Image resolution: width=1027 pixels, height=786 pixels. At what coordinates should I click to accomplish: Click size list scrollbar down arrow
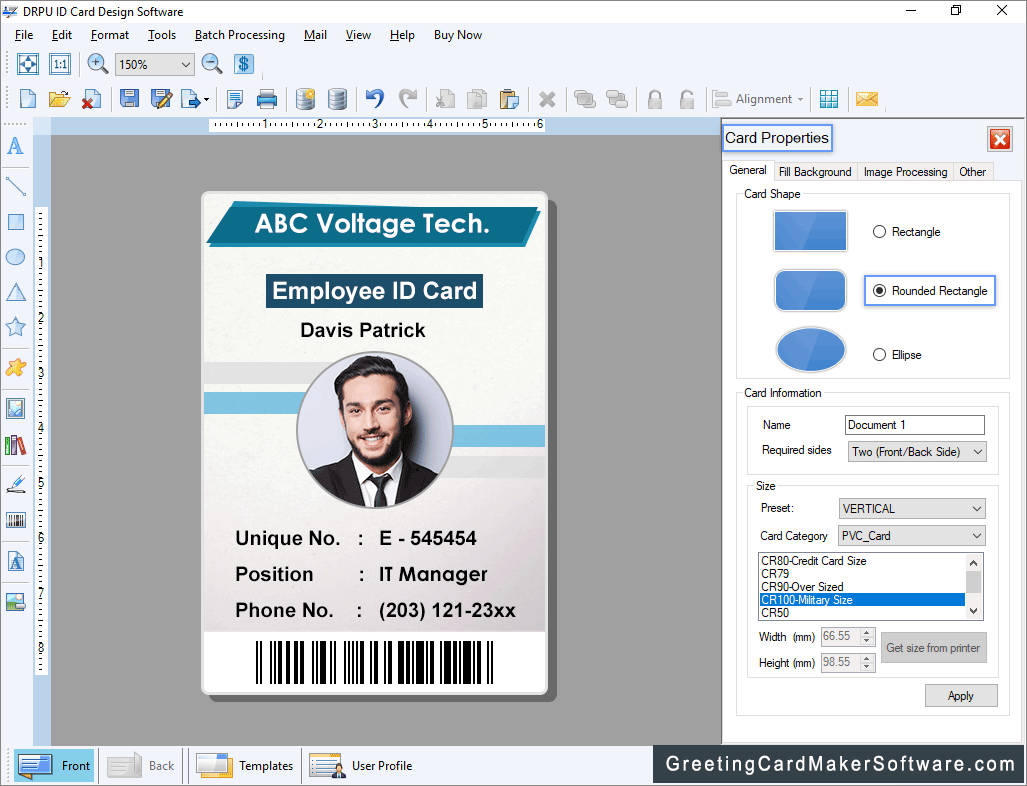pyautogui.click(x=973, y=611)
